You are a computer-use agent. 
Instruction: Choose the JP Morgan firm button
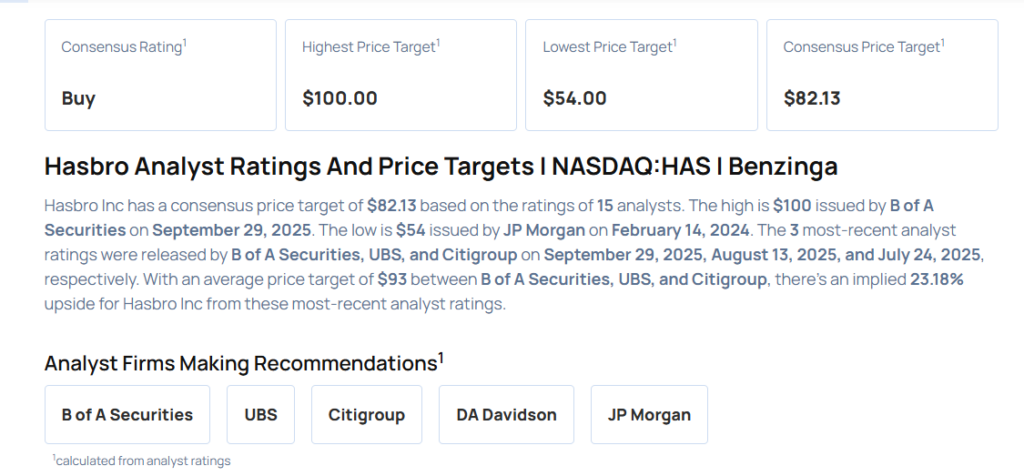click(x=649, y=414)
